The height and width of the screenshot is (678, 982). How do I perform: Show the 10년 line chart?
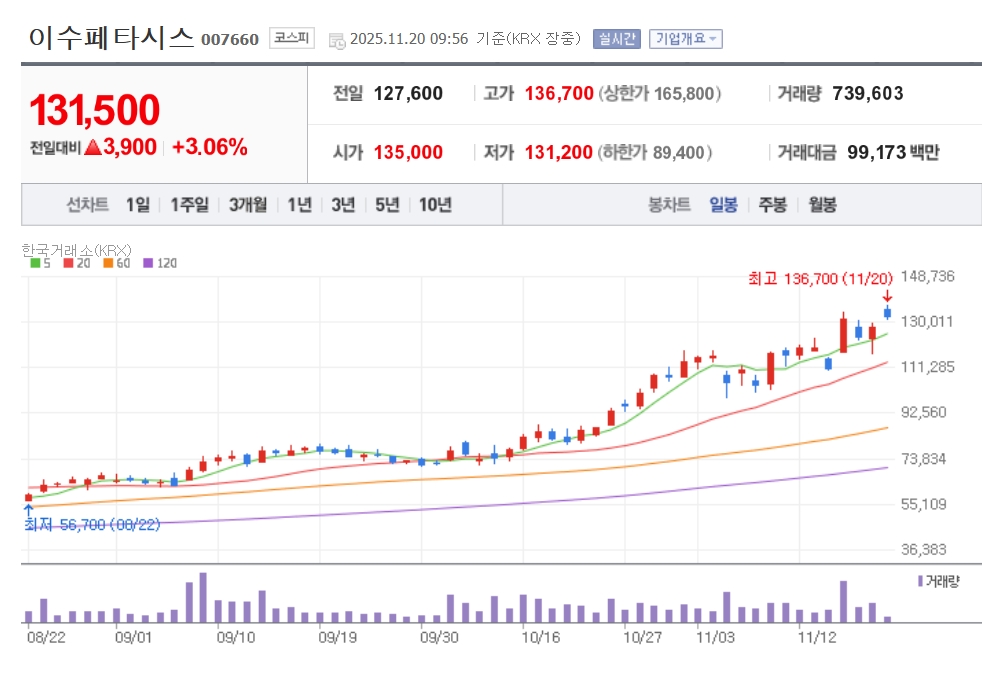pyautogui.click(x=435, y=205)
